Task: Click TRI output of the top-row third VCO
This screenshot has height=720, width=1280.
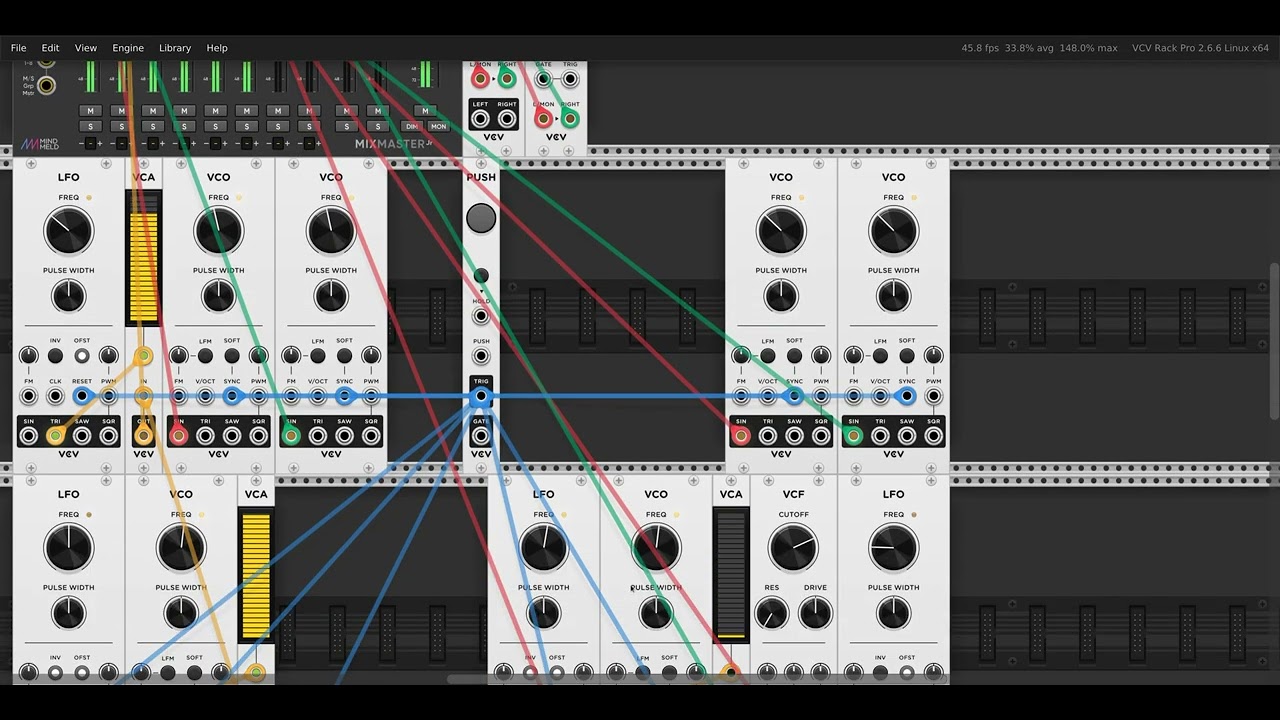Action: tap(768, 435)
